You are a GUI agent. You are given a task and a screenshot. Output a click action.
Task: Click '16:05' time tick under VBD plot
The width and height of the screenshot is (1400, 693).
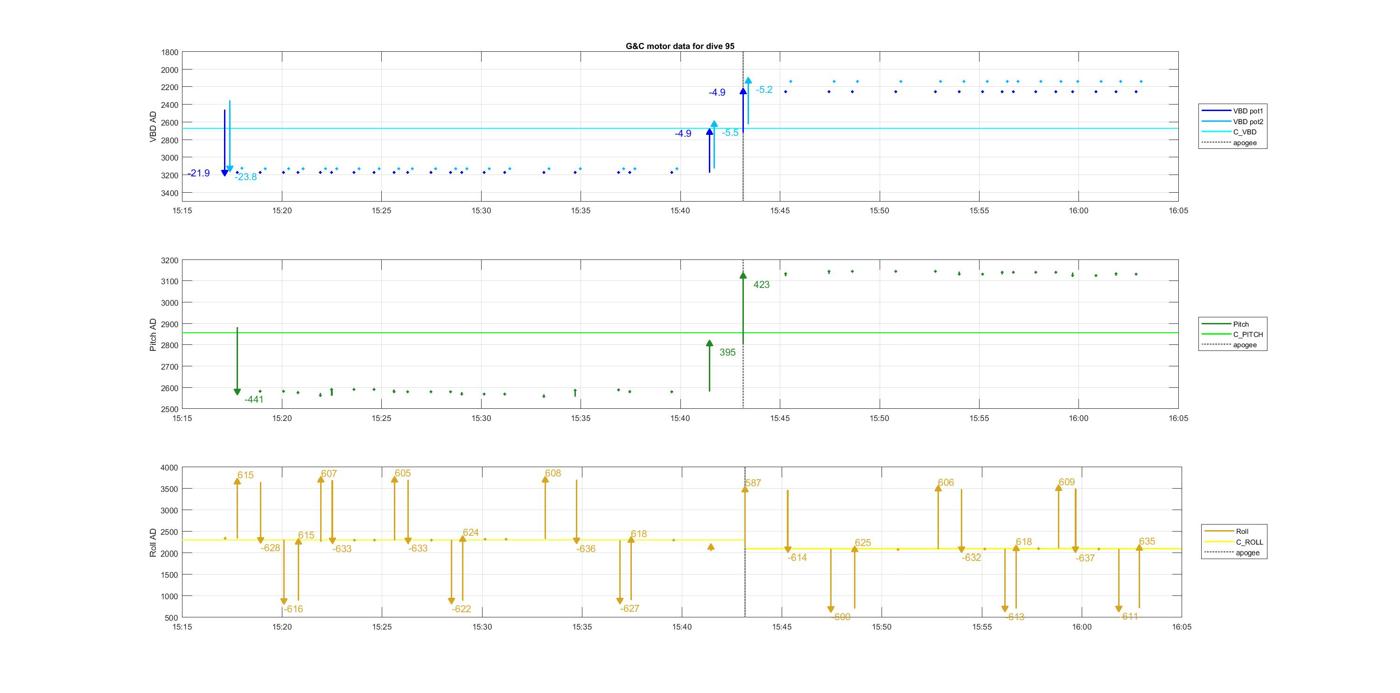[x=1178, y=211]
